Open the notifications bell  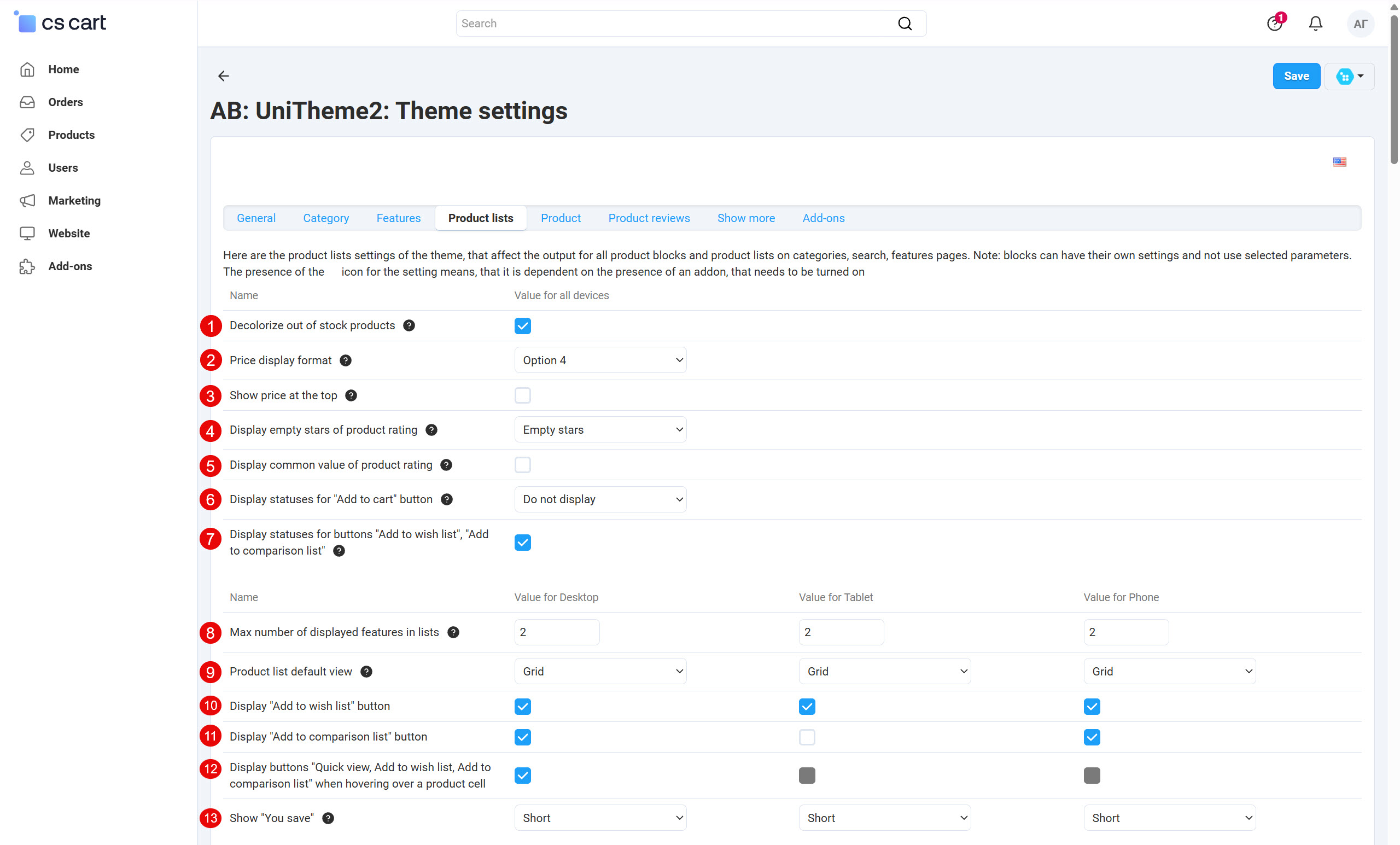pos(1315,24)
